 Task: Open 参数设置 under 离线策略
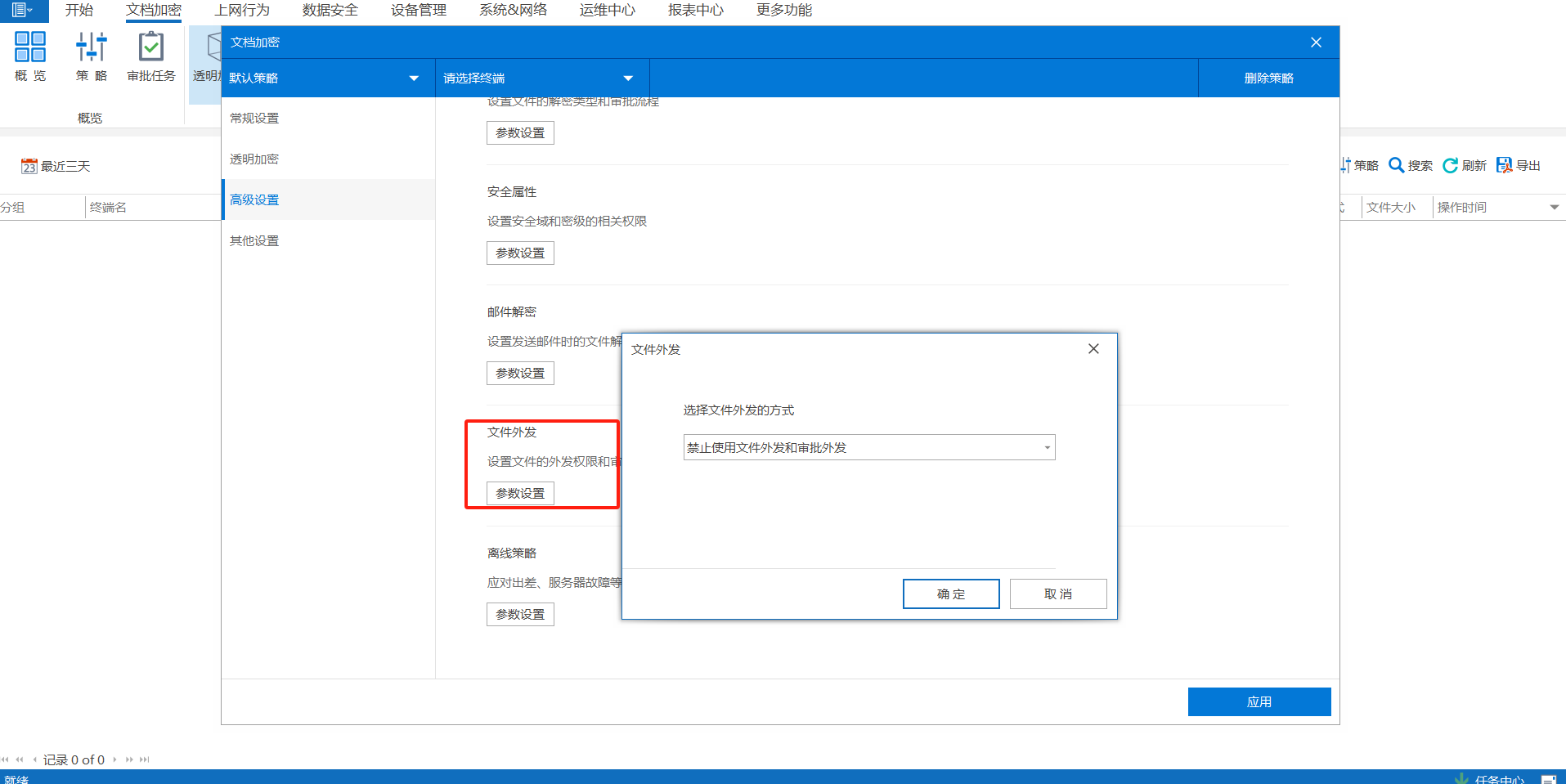tap(520, 614)
